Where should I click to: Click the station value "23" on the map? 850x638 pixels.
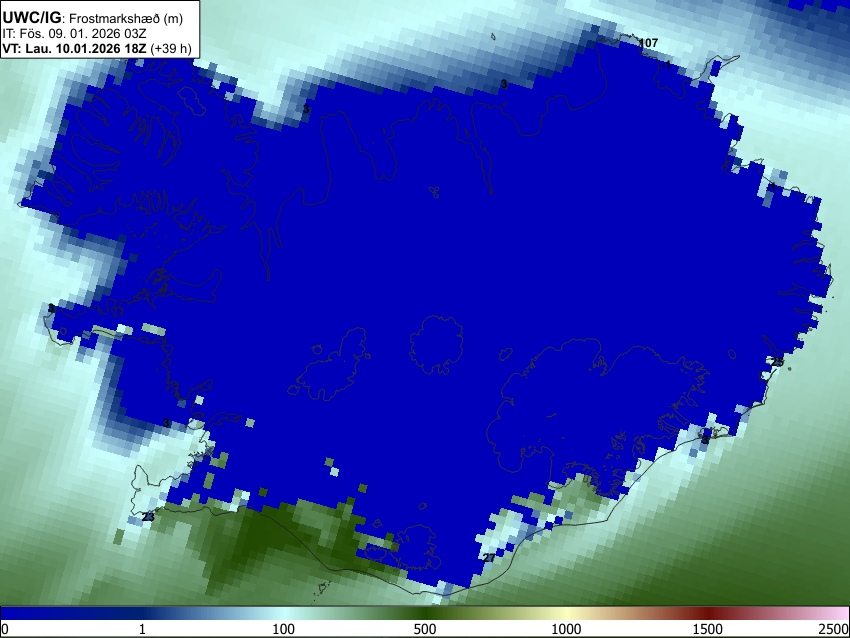148,517
